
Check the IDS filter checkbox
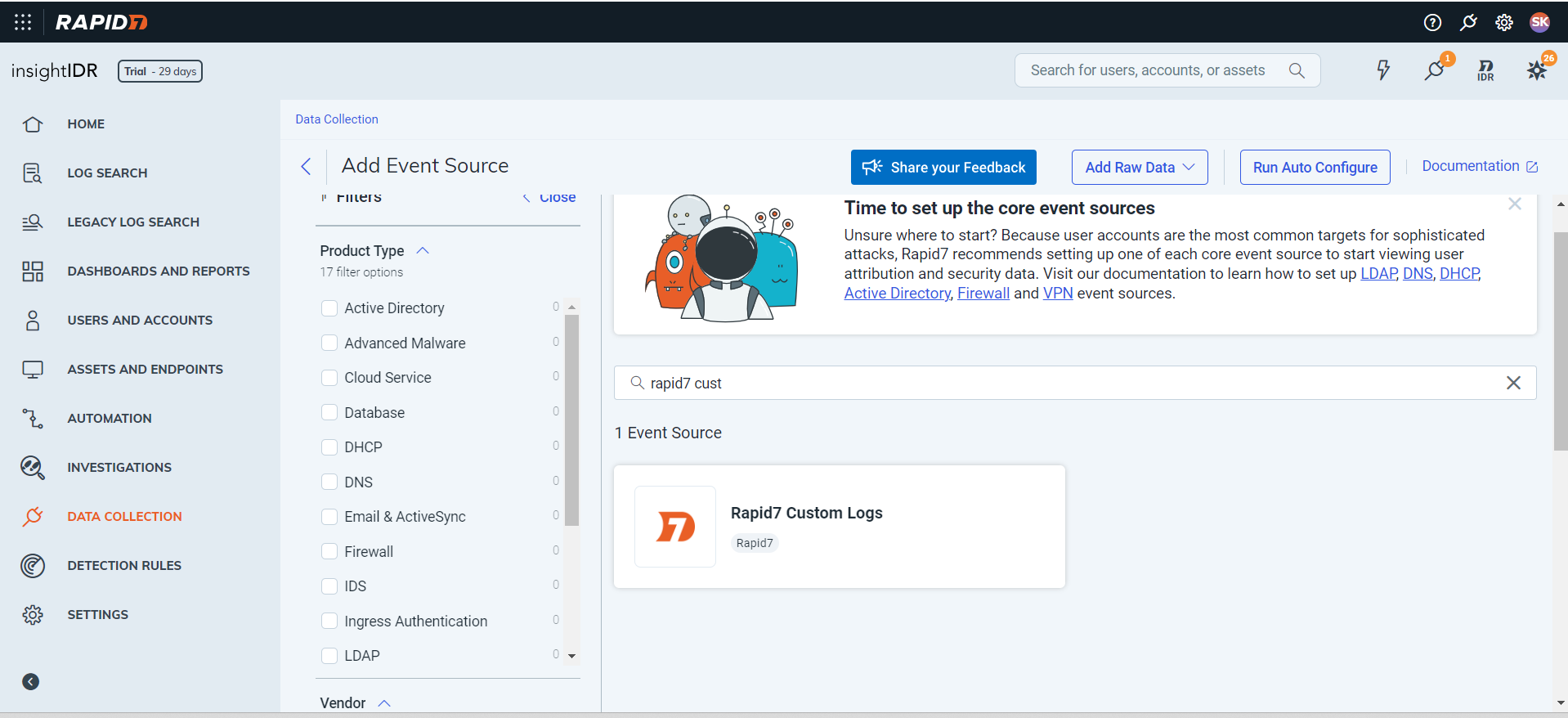(329, 586)
